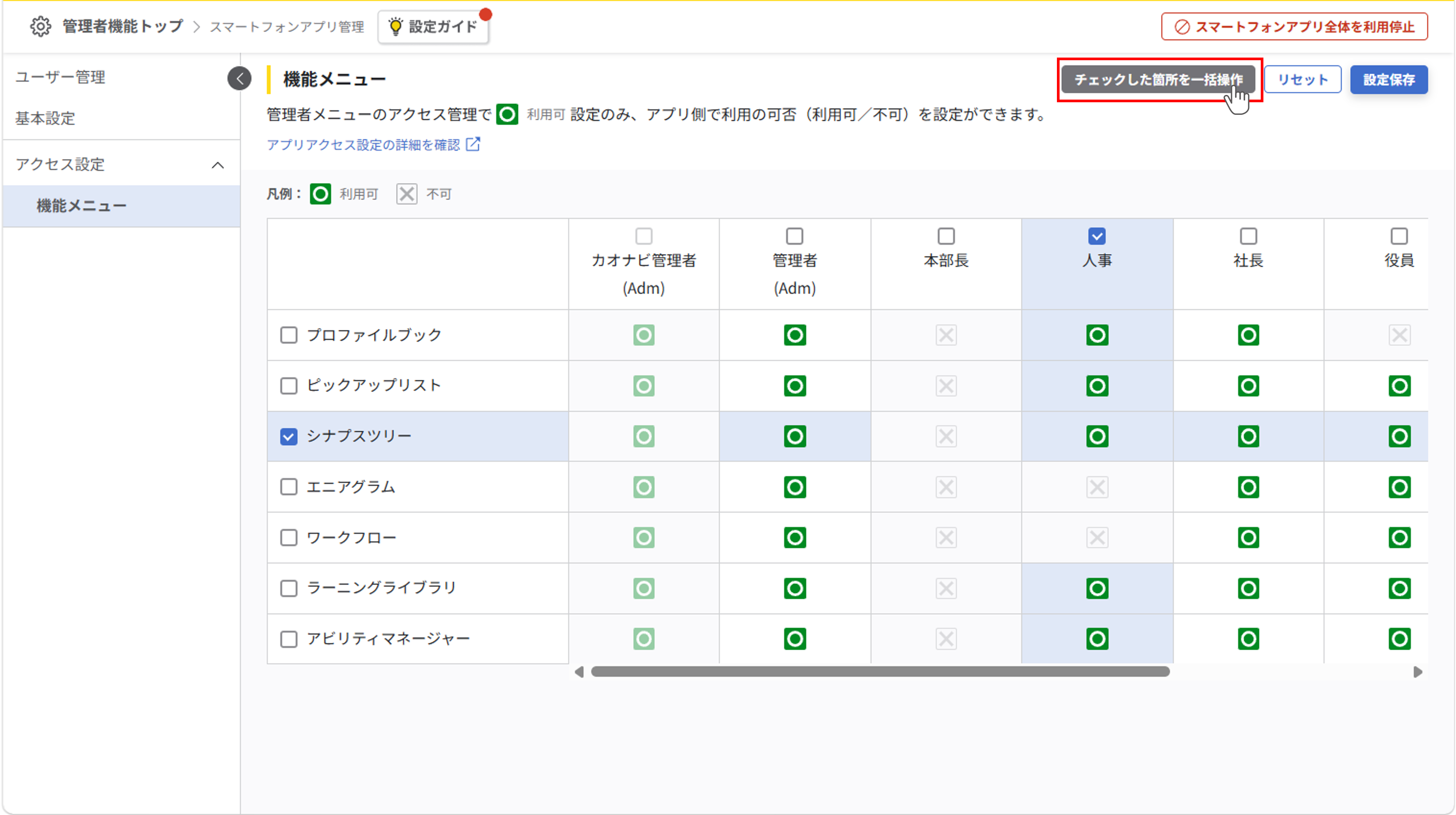Click the table's horizontal scrollbar thumb
1456x815 pixels.
click(880, 671)
